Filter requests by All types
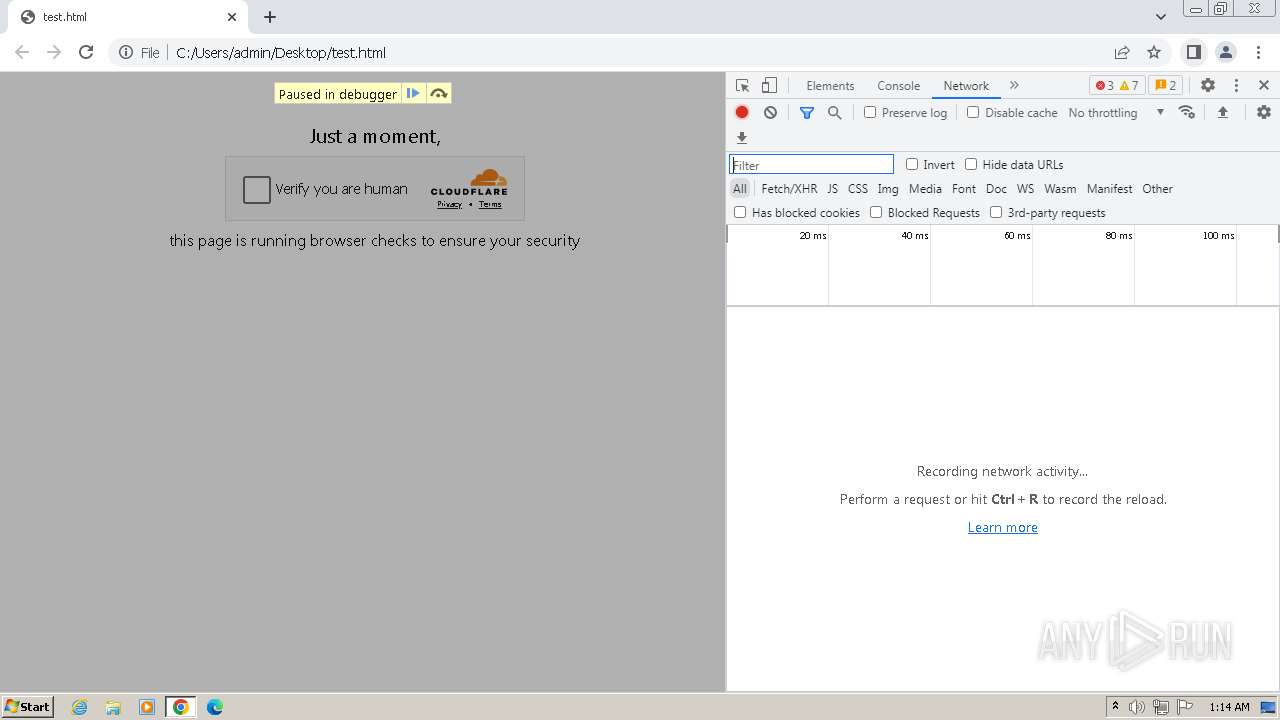Image resolution: width=1280 pixels, height=720 pixels. (x=740, y=188)
